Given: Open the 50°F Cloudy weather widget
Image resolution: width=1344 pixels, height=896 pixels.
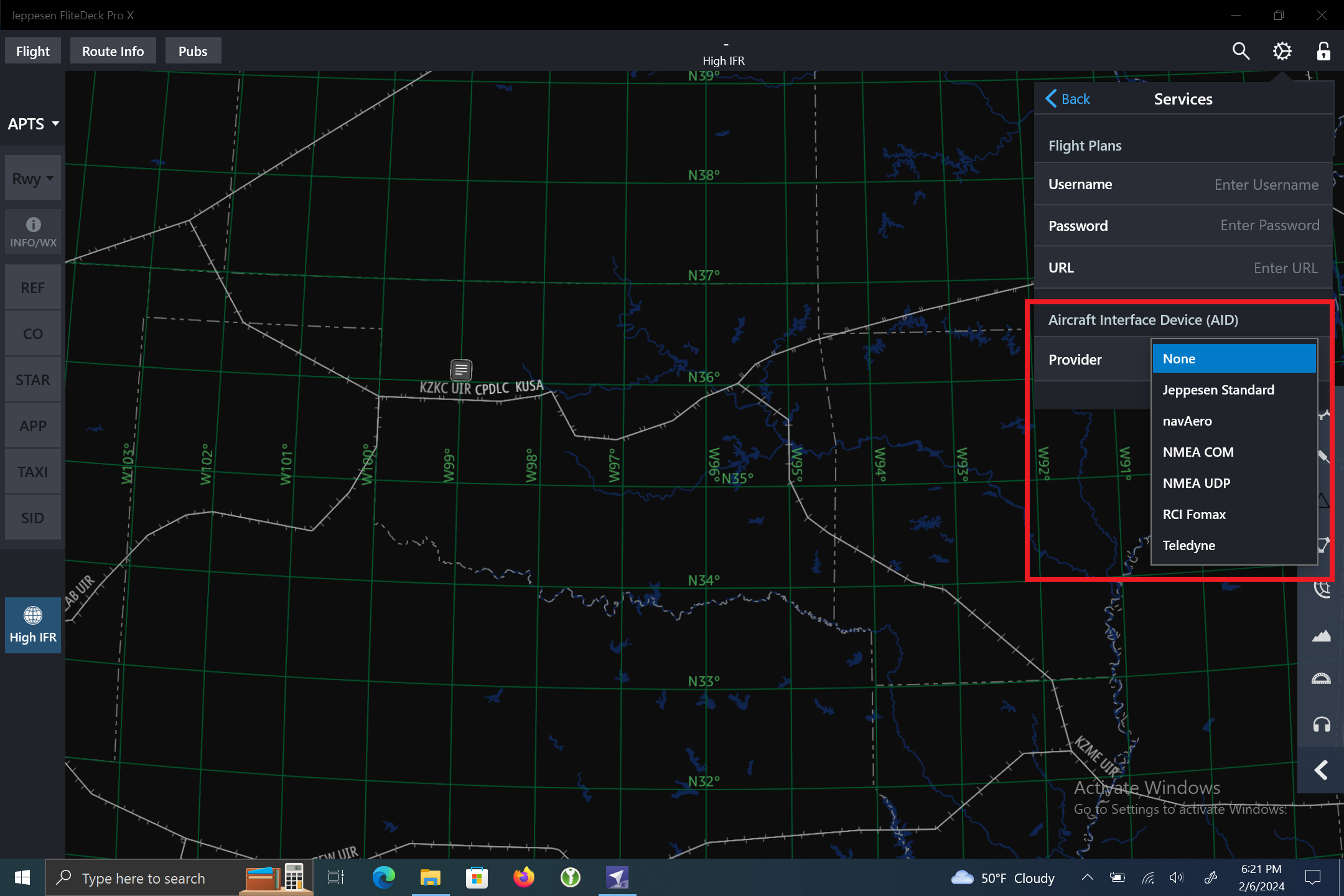Looking at the screenshot, I should coord(1003,878).
